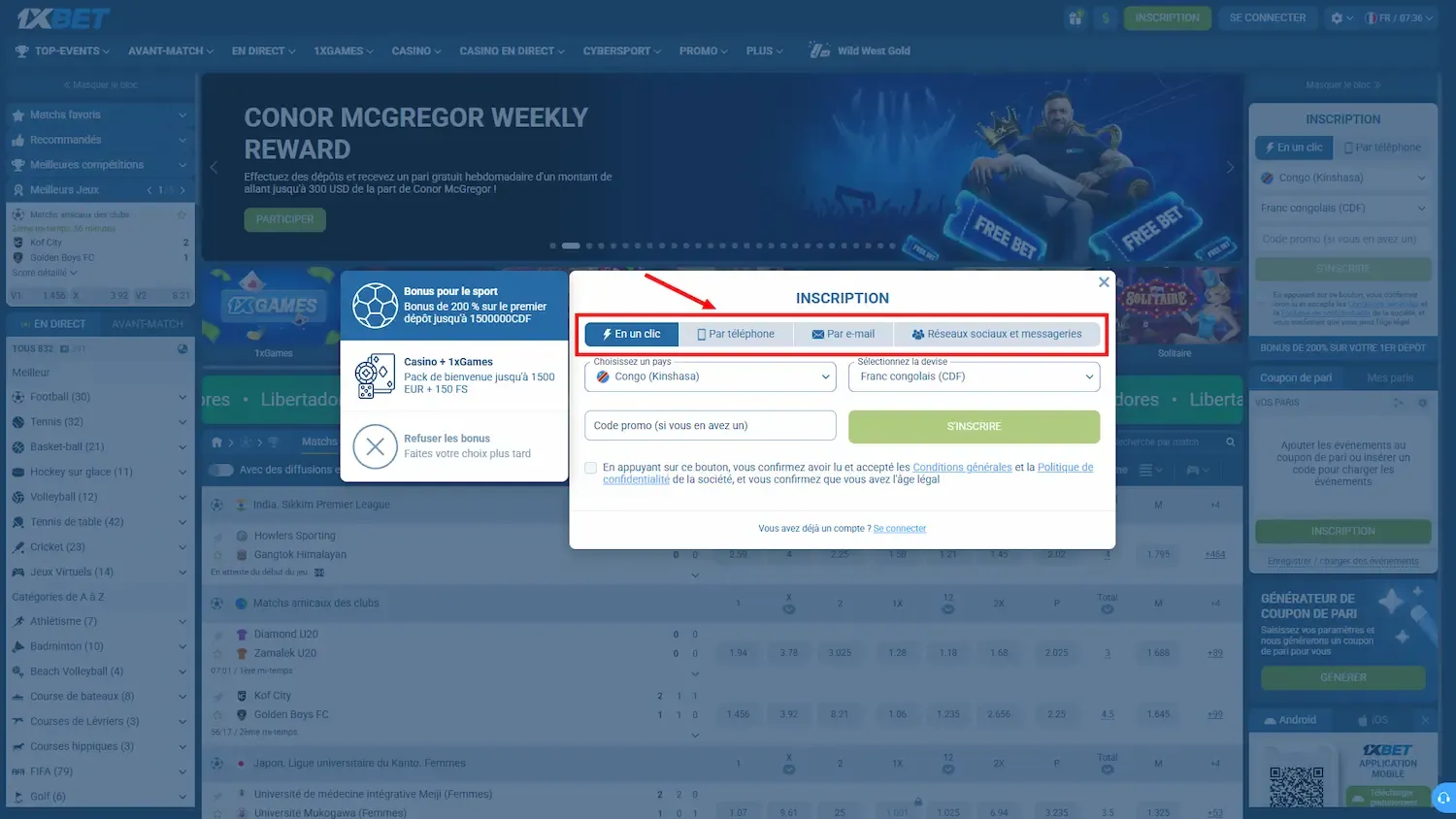Screen dimensions: 1456x819
Task: Click Volleyball icon in sidebar
Action: (x=18, y=497)
